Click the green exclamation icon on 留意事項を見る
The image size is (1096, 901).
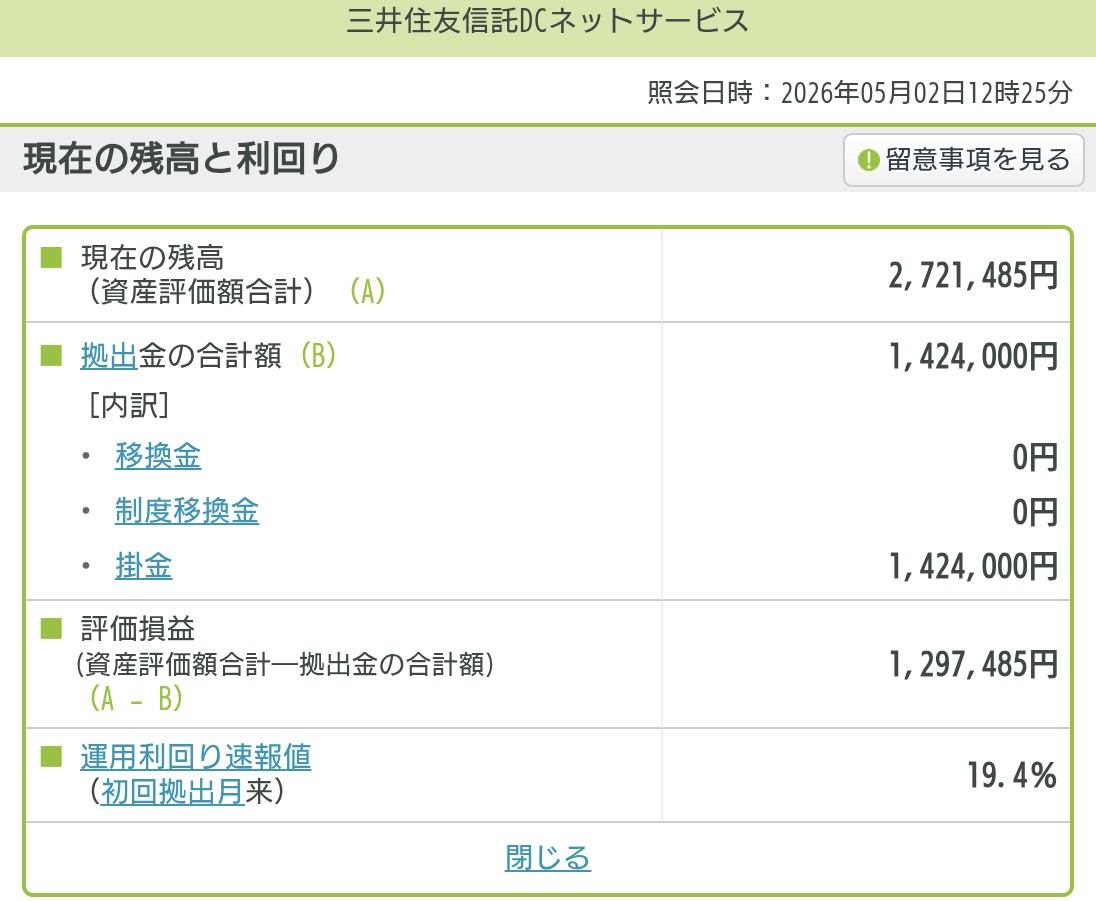pyautogui.click(x=868, y=160)
